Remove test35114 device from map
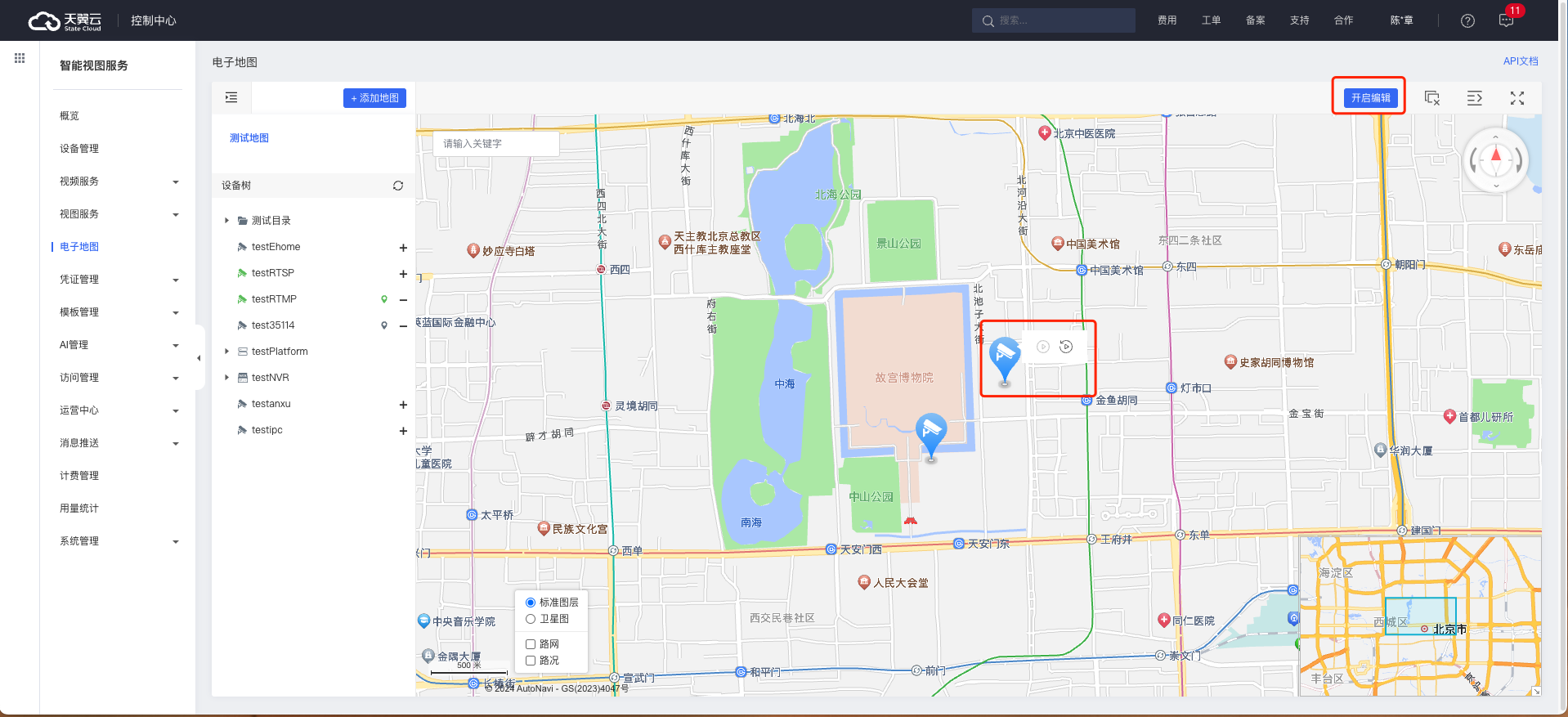The width and height of the screenshot is (1568, 717). (403, 326)
